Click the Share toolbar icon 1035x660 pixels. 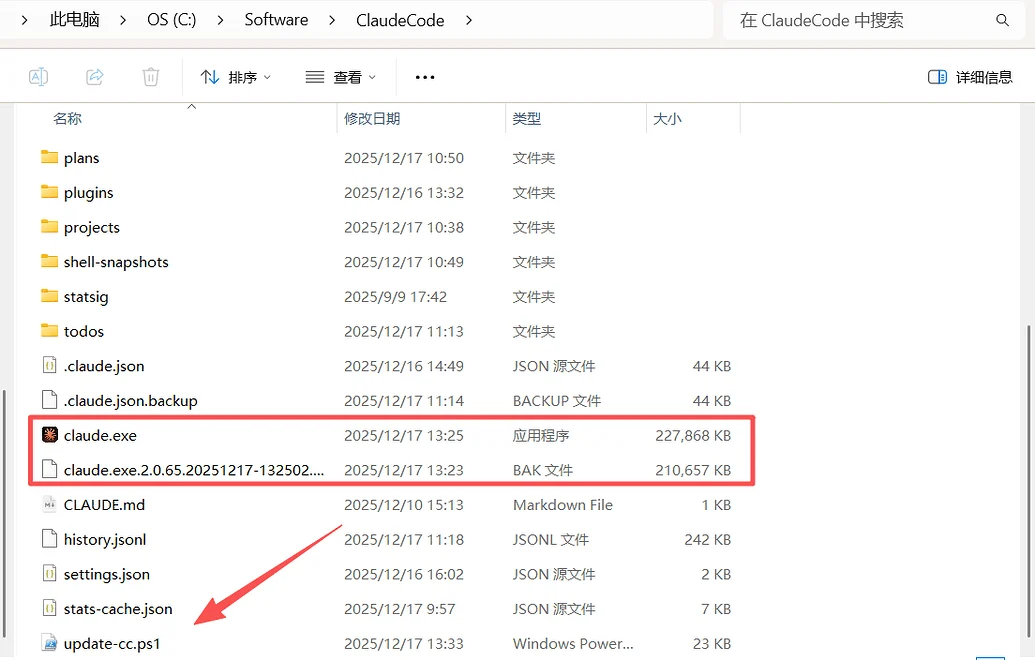coord(95,77)
